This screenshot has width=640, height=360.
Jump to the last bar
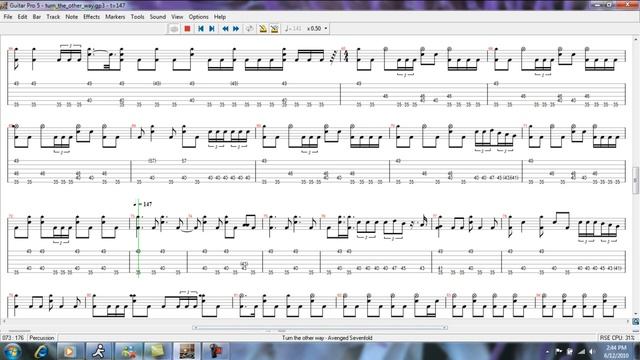(212, 29)
